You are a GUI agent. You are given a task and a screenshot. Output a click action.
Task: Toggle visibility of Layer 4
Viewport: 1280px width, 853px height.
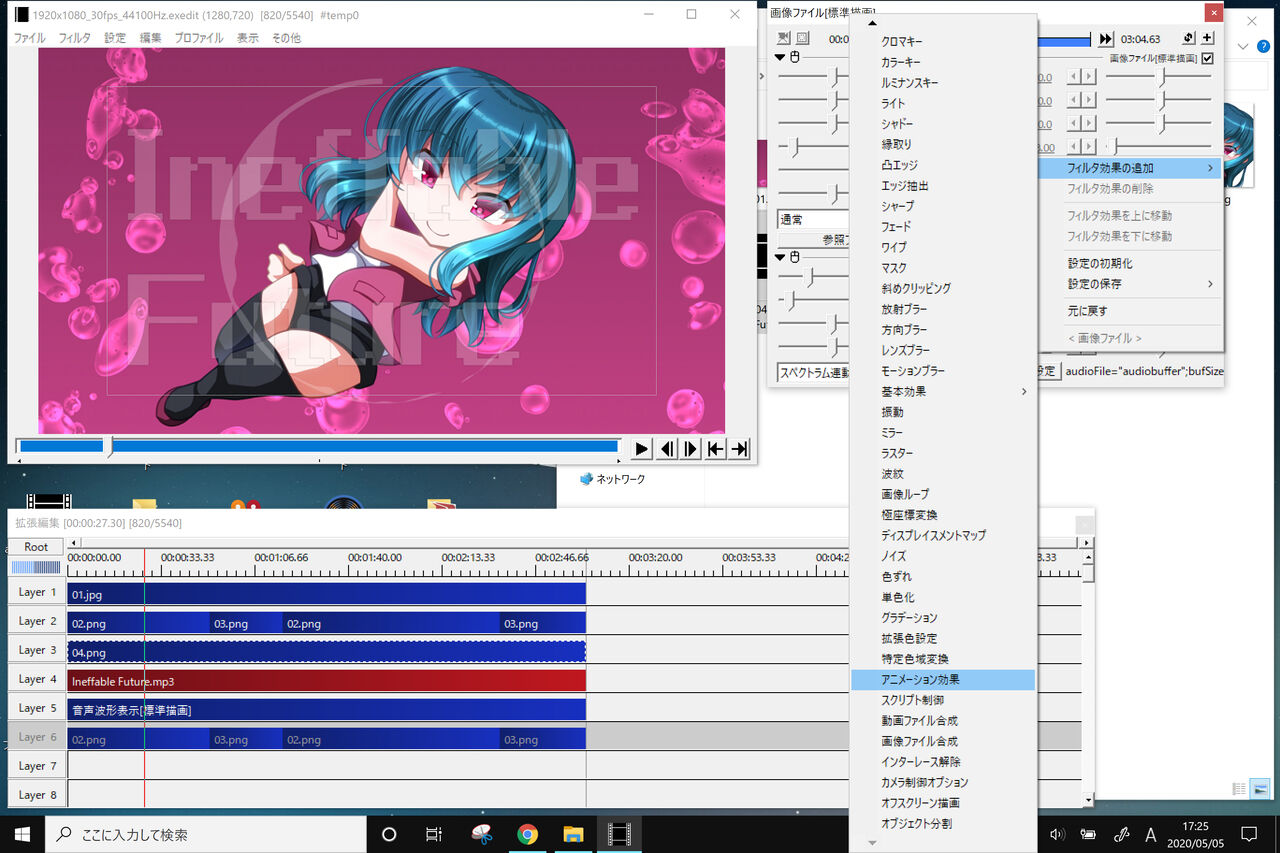click(x=37, y=679)
